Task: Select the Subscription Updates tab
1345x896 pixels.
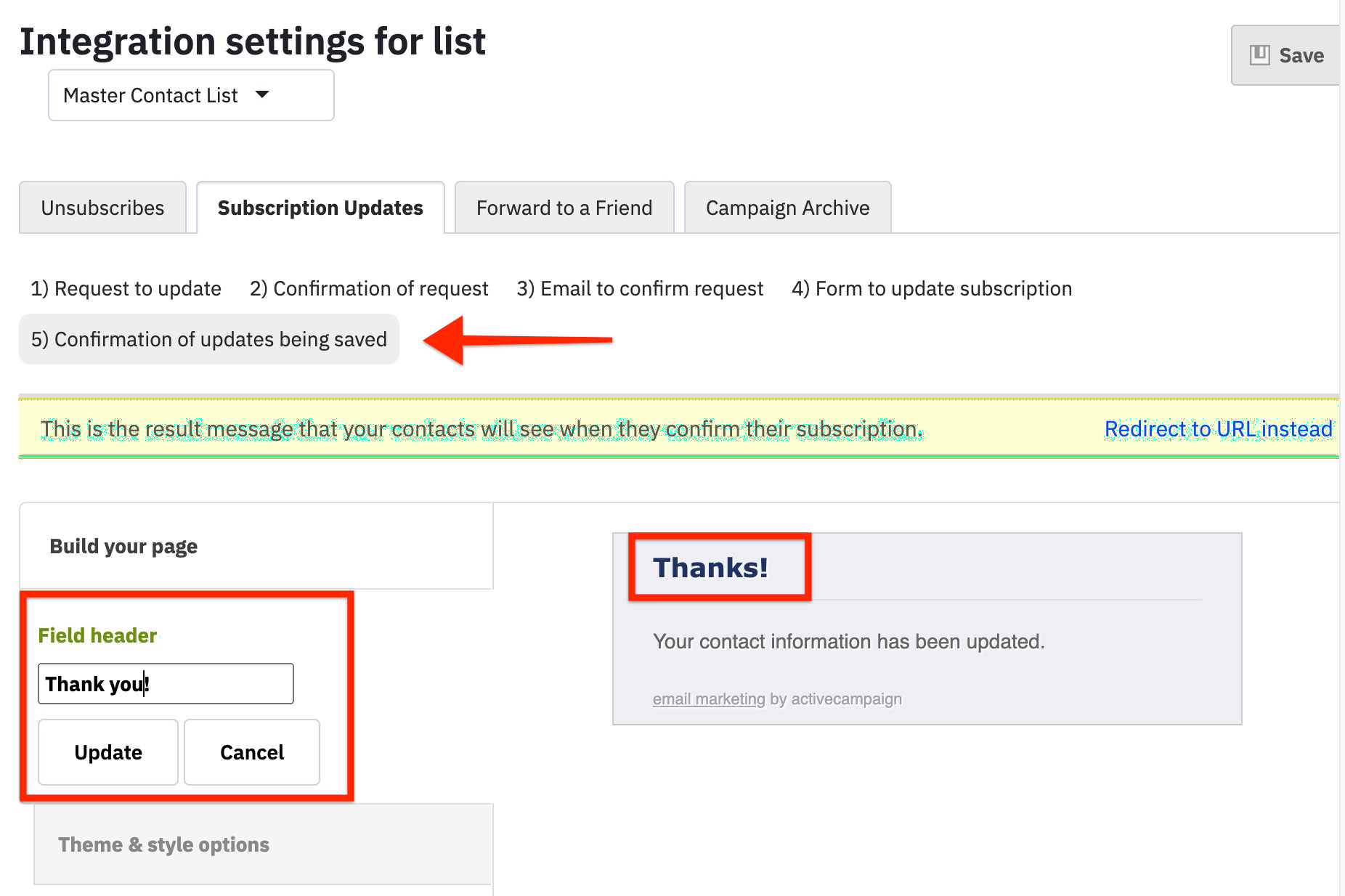Action: click(x=320, y=208)
